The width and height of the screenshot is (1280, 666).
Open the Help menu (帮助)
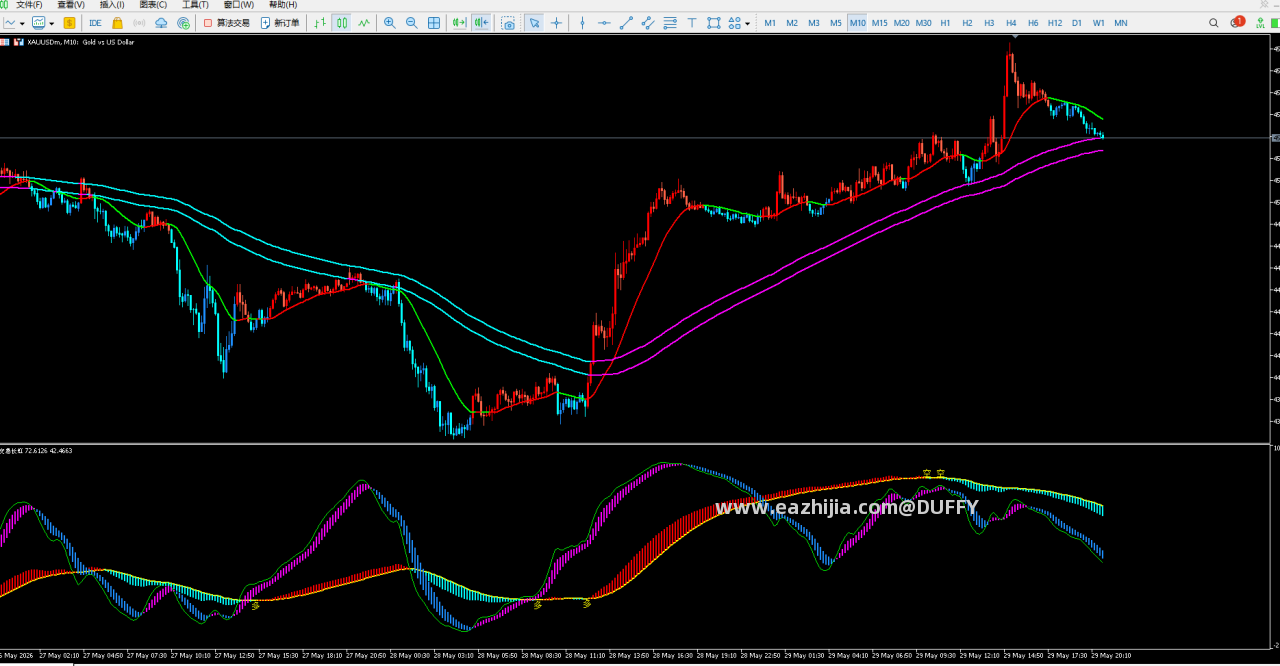(283, 5)
